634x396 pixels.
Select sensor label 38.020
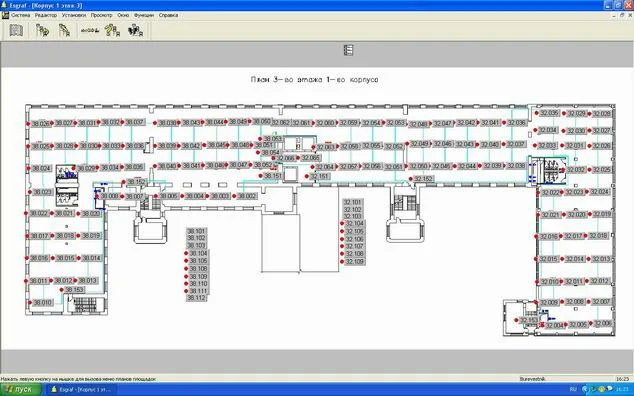coord(91,213)
